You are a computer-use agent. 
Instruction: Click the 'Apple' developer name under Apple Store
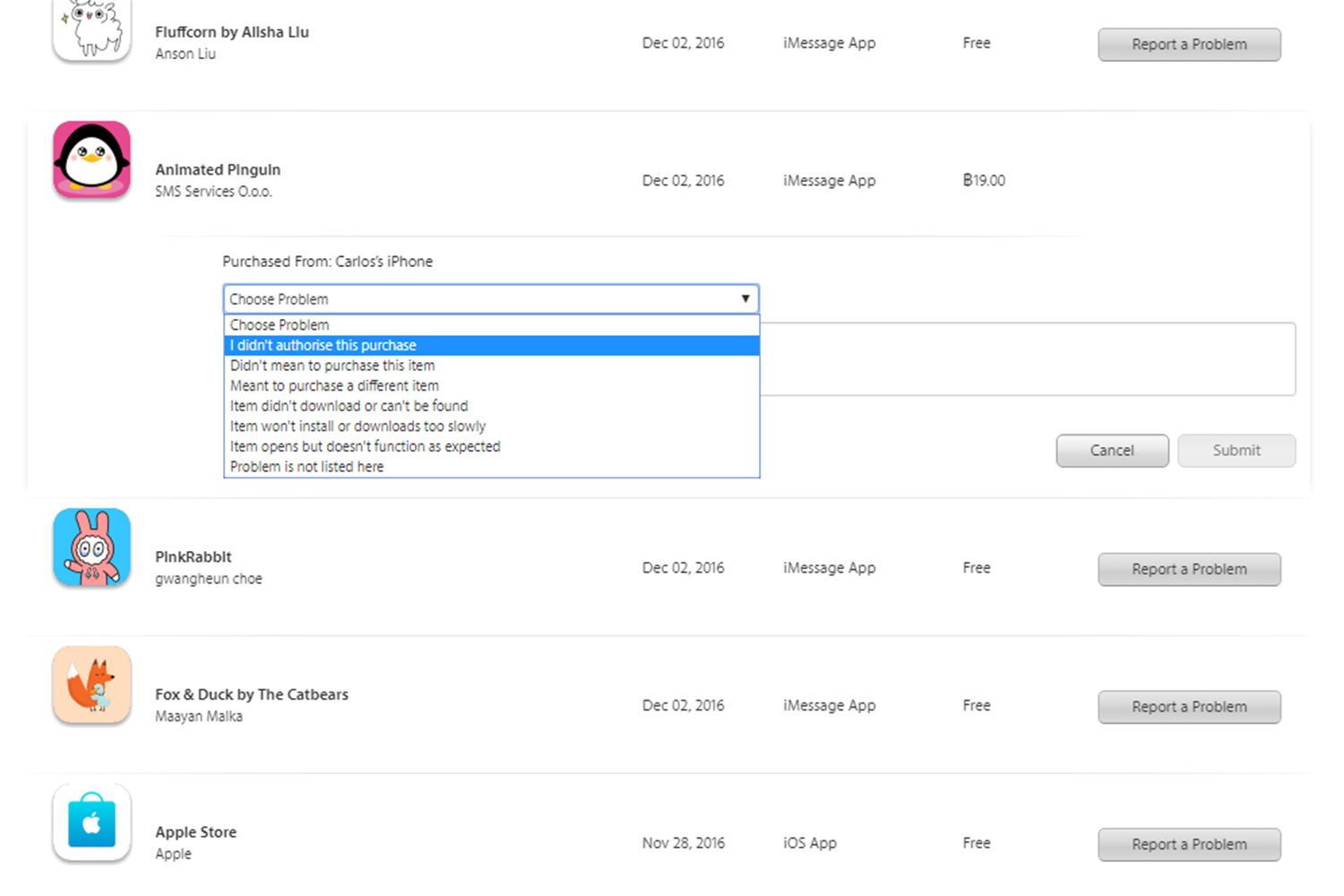[x=174, y=854]
